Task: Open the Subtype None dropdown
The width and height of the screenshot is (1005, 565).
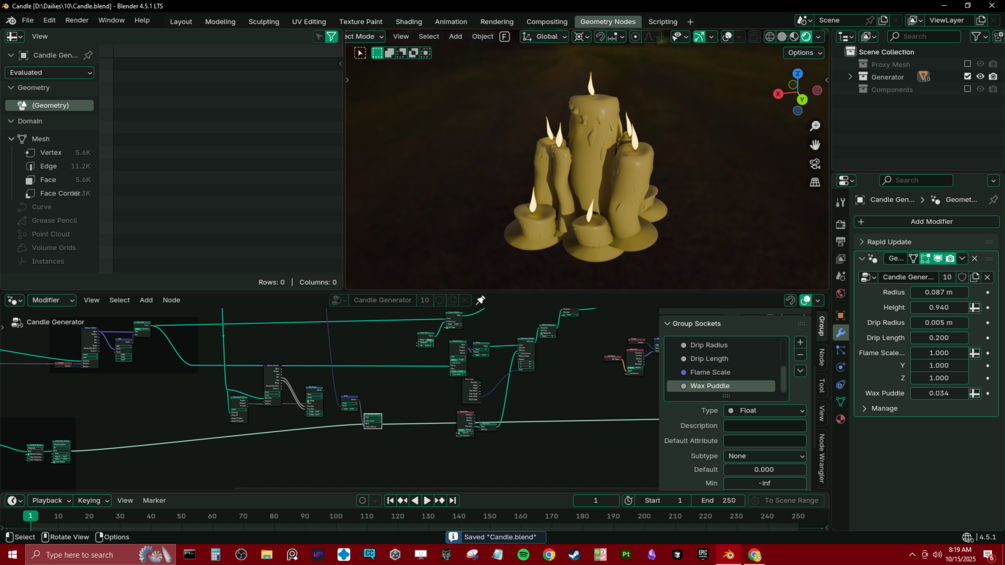Action: [765, 456]
